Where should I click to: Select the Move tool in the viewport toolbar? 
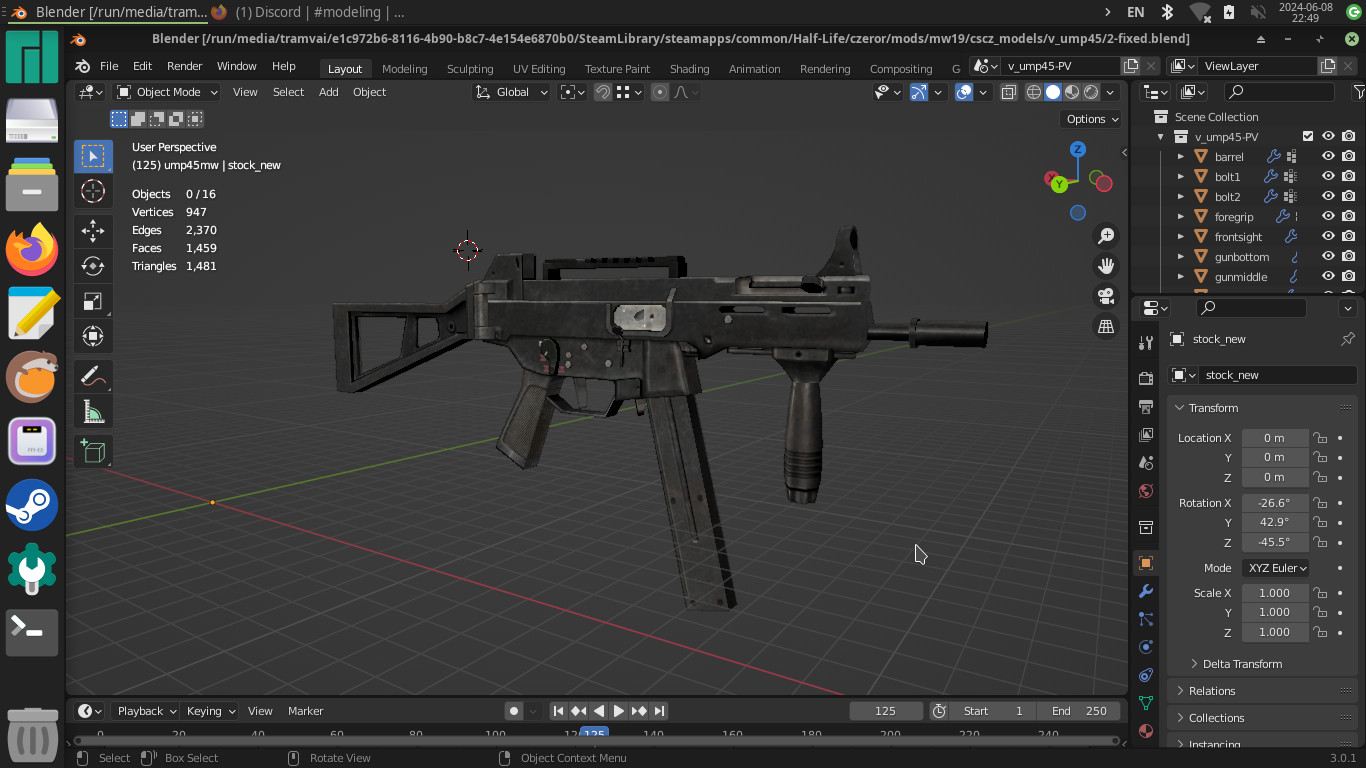(x=93, y=231)
